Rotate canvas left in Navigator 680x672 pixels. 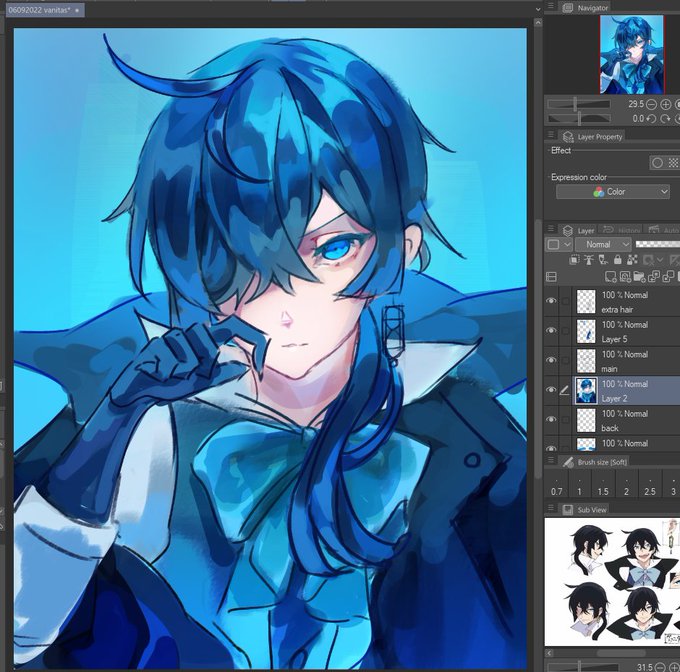pos(651,119)
